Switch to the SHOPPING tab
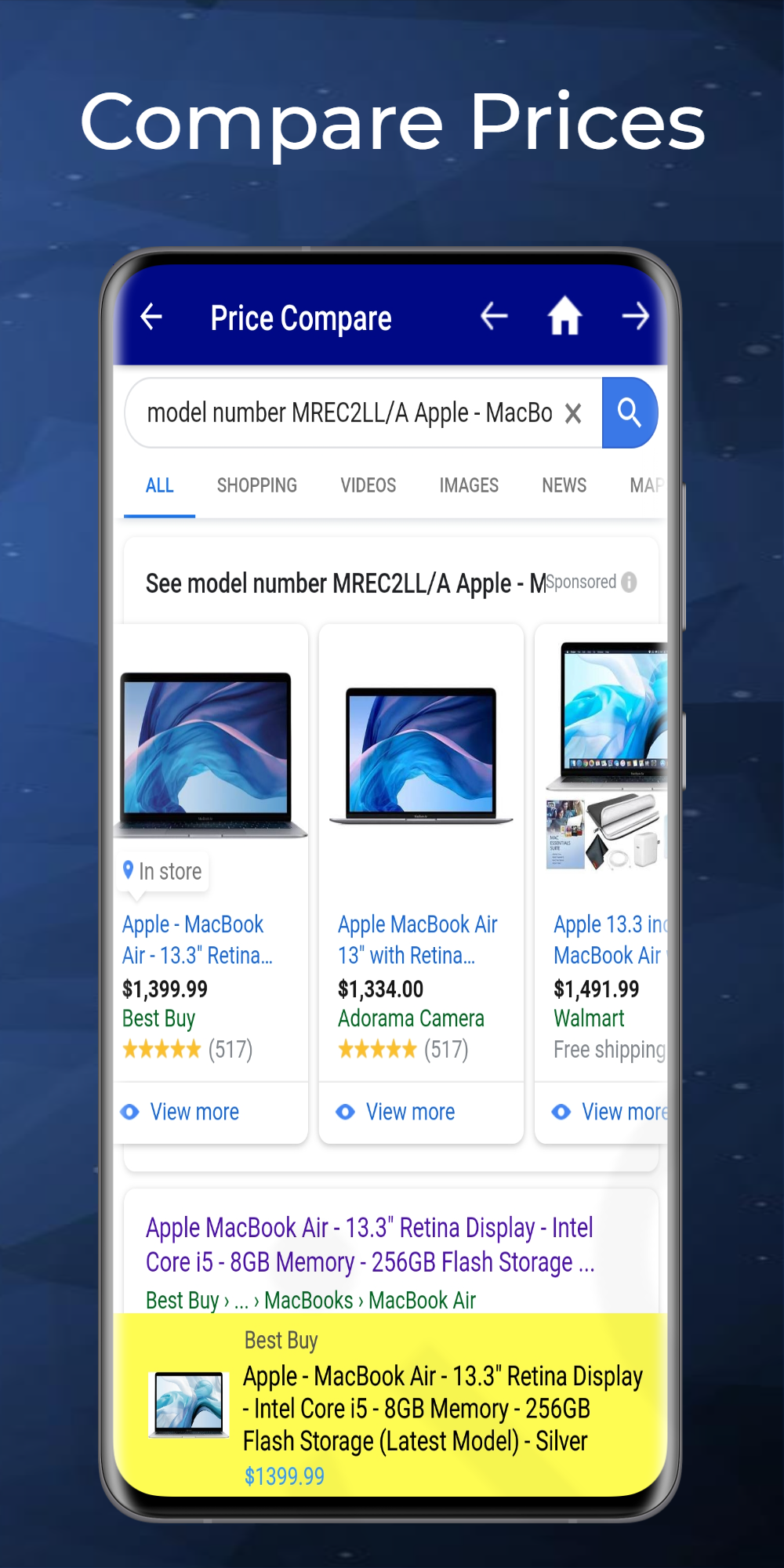The width and height of the screenshot is (784, 1568). 257,485
